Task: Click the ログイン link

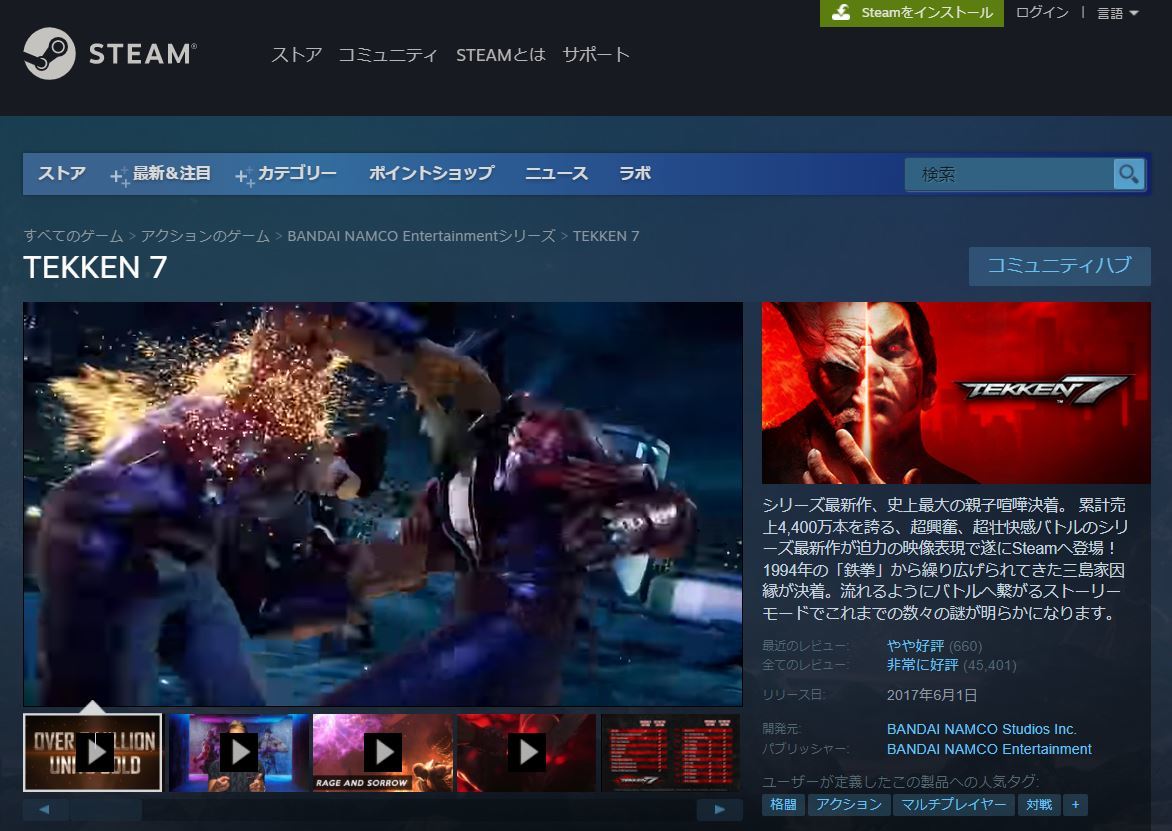Action: pos(1042,13)
